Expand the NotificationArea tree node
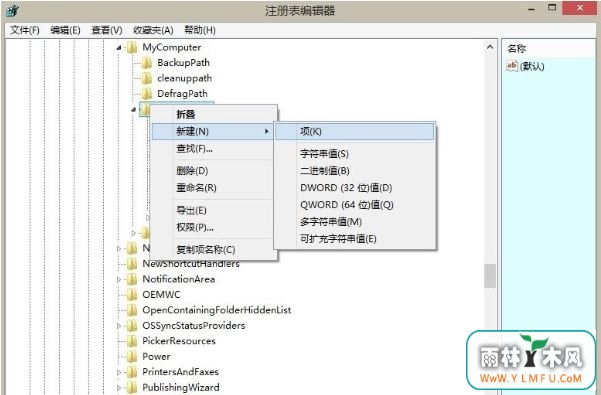601x395 pixels. [119, 280]
